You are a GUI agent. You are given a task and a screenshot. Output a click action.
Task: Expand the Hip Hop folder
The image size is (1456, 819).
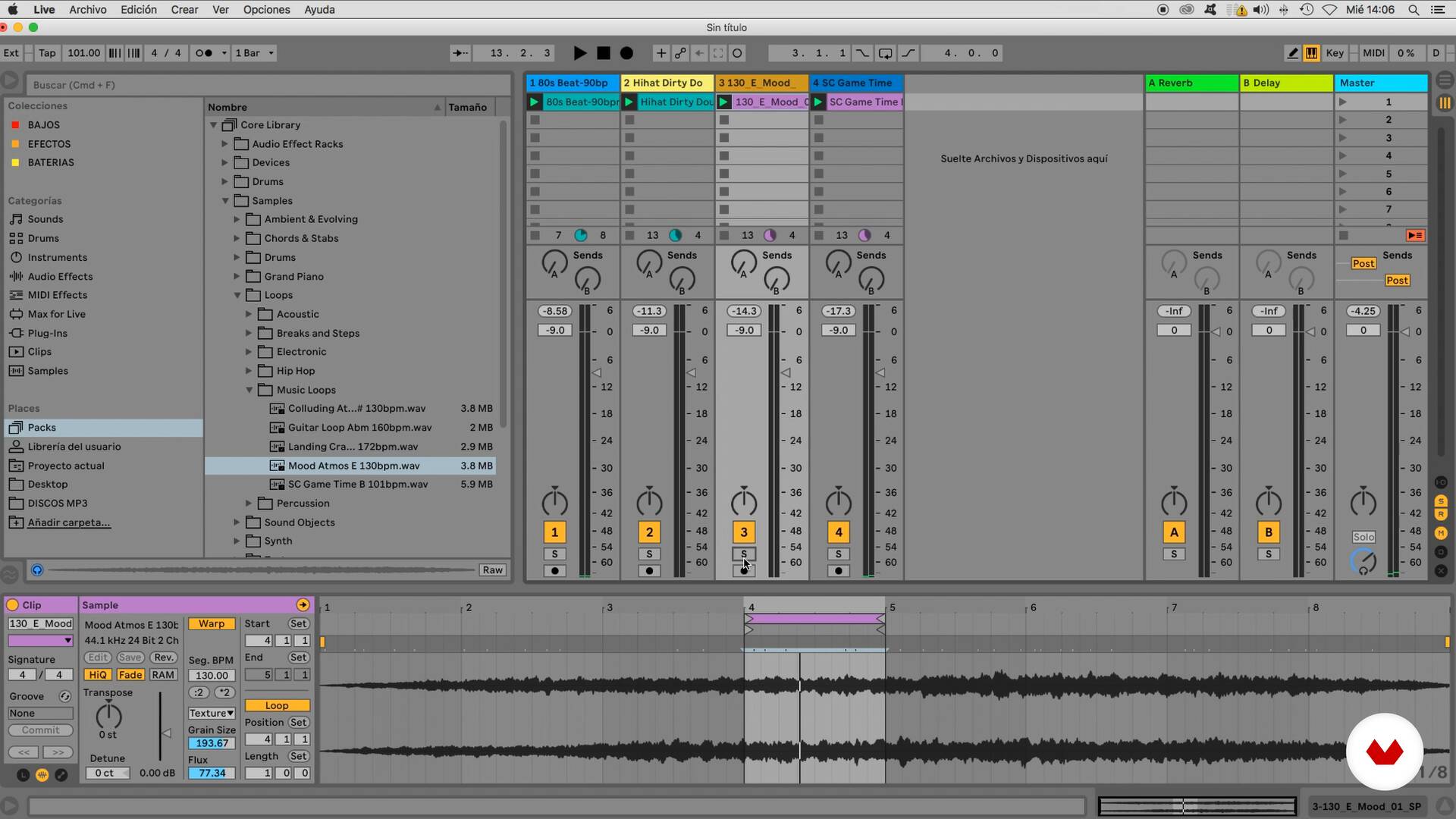[249, 371]
